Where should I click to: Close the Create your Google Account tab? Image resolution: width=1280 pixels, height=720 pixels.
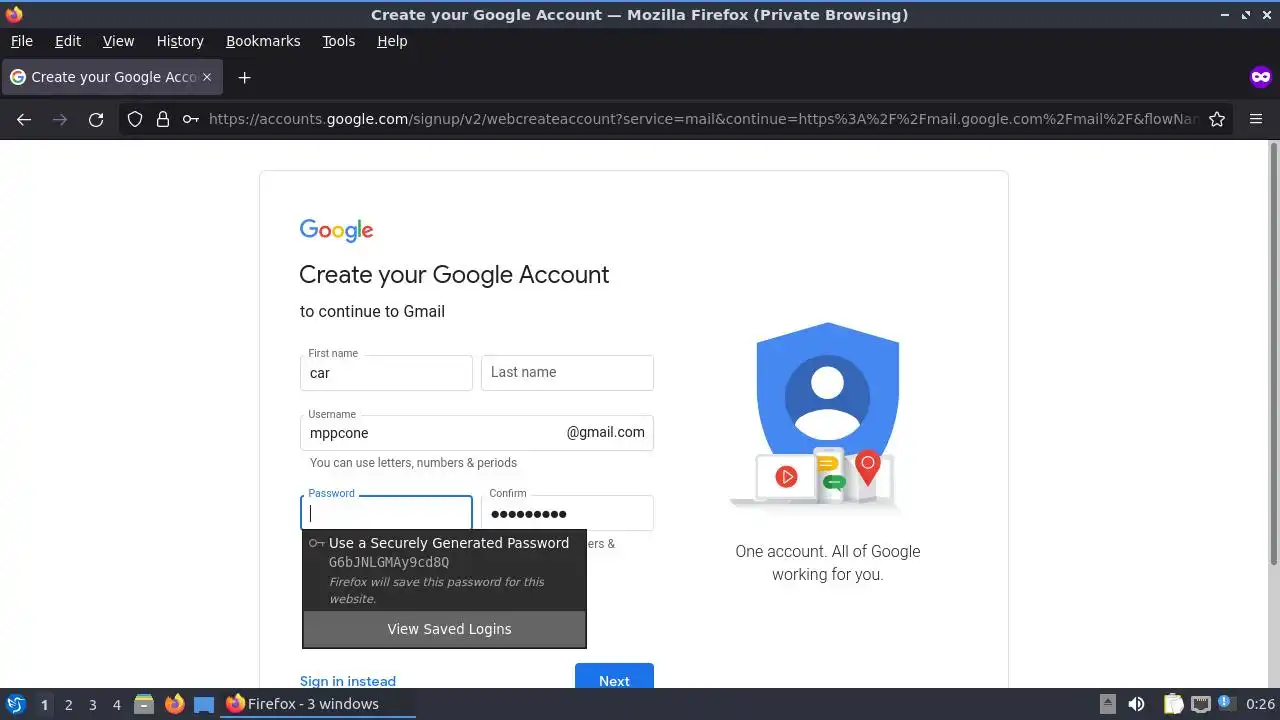(x=207, y=77)
